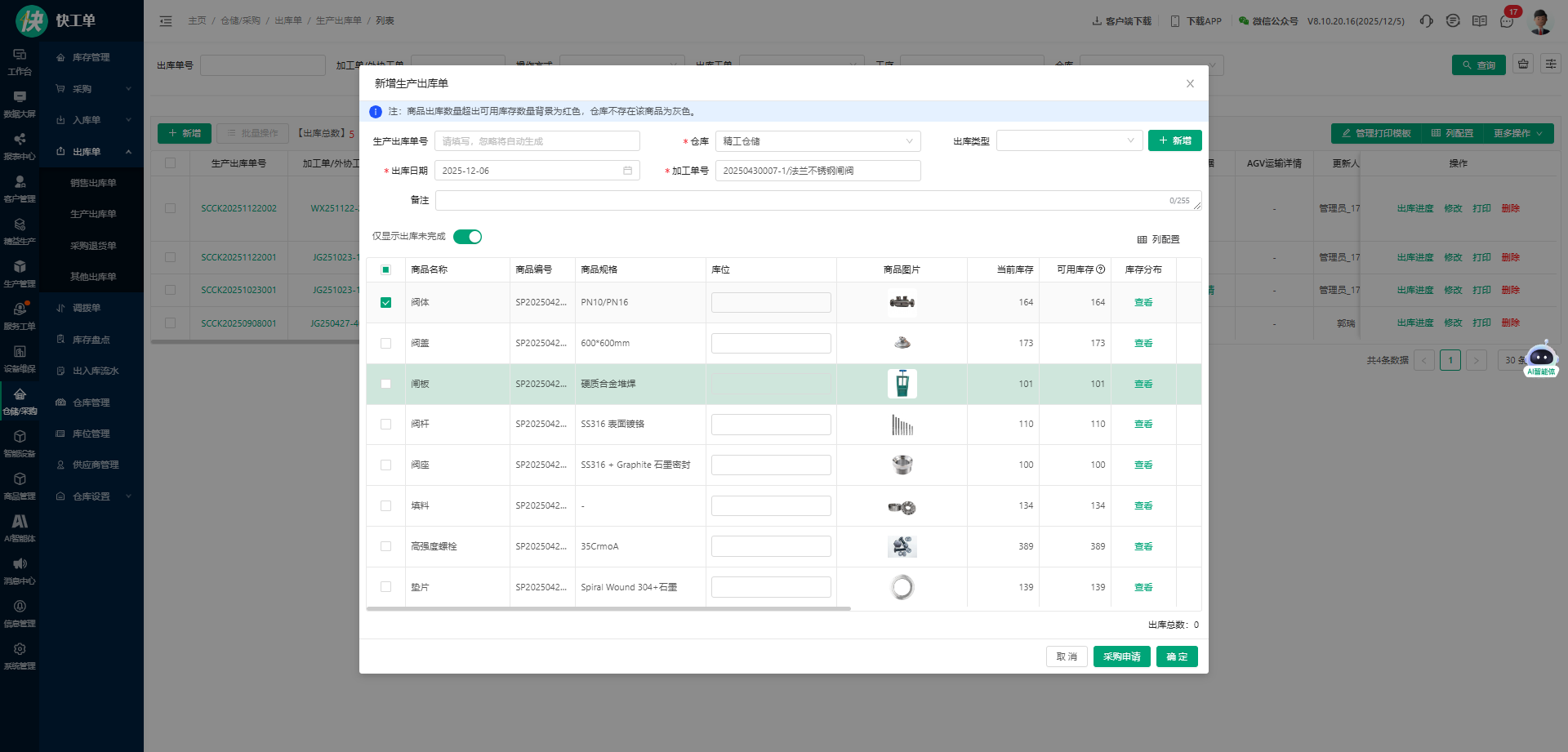Click the 采购申请 button
Image resolution: width=1568 pixels, height=752 pixels.
pos(1121,656)
